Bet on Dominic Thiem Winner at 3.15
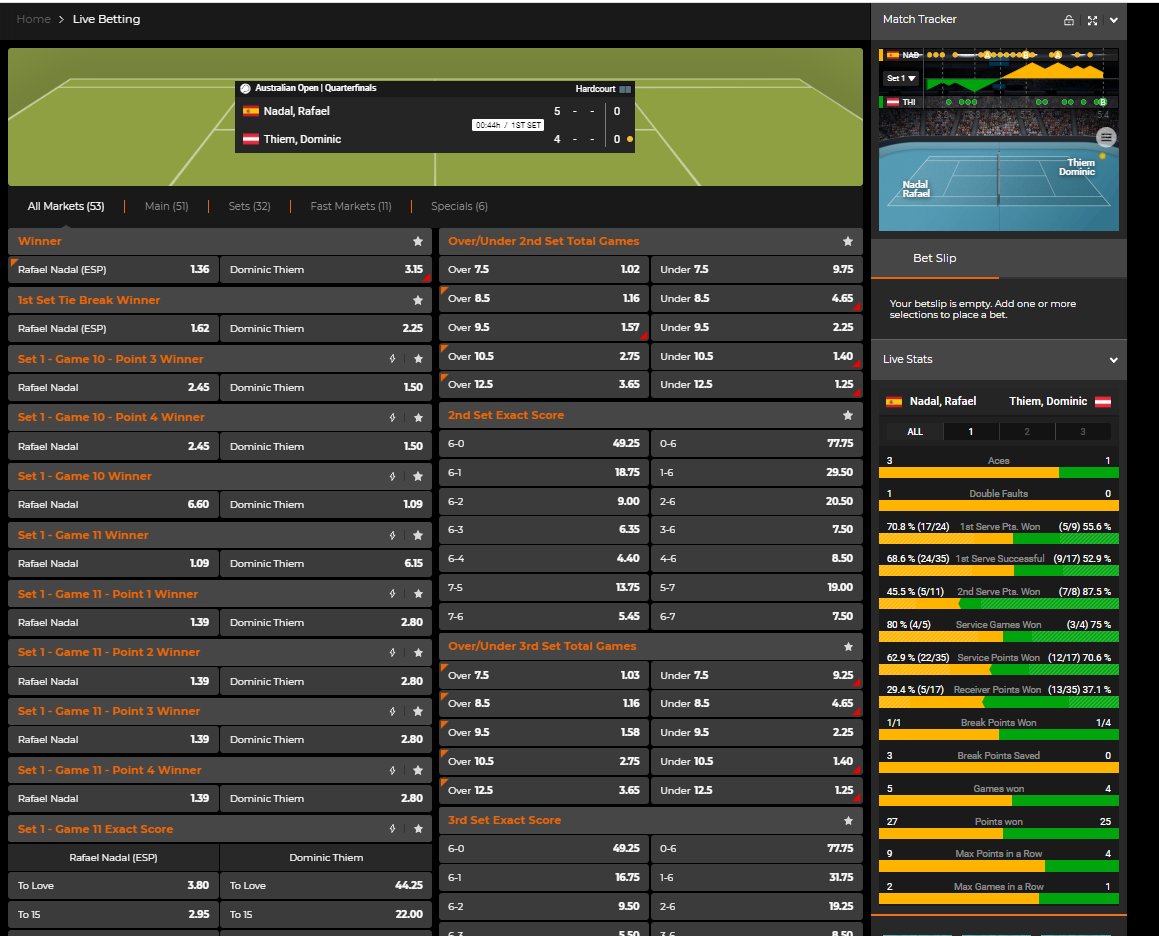 326,269
